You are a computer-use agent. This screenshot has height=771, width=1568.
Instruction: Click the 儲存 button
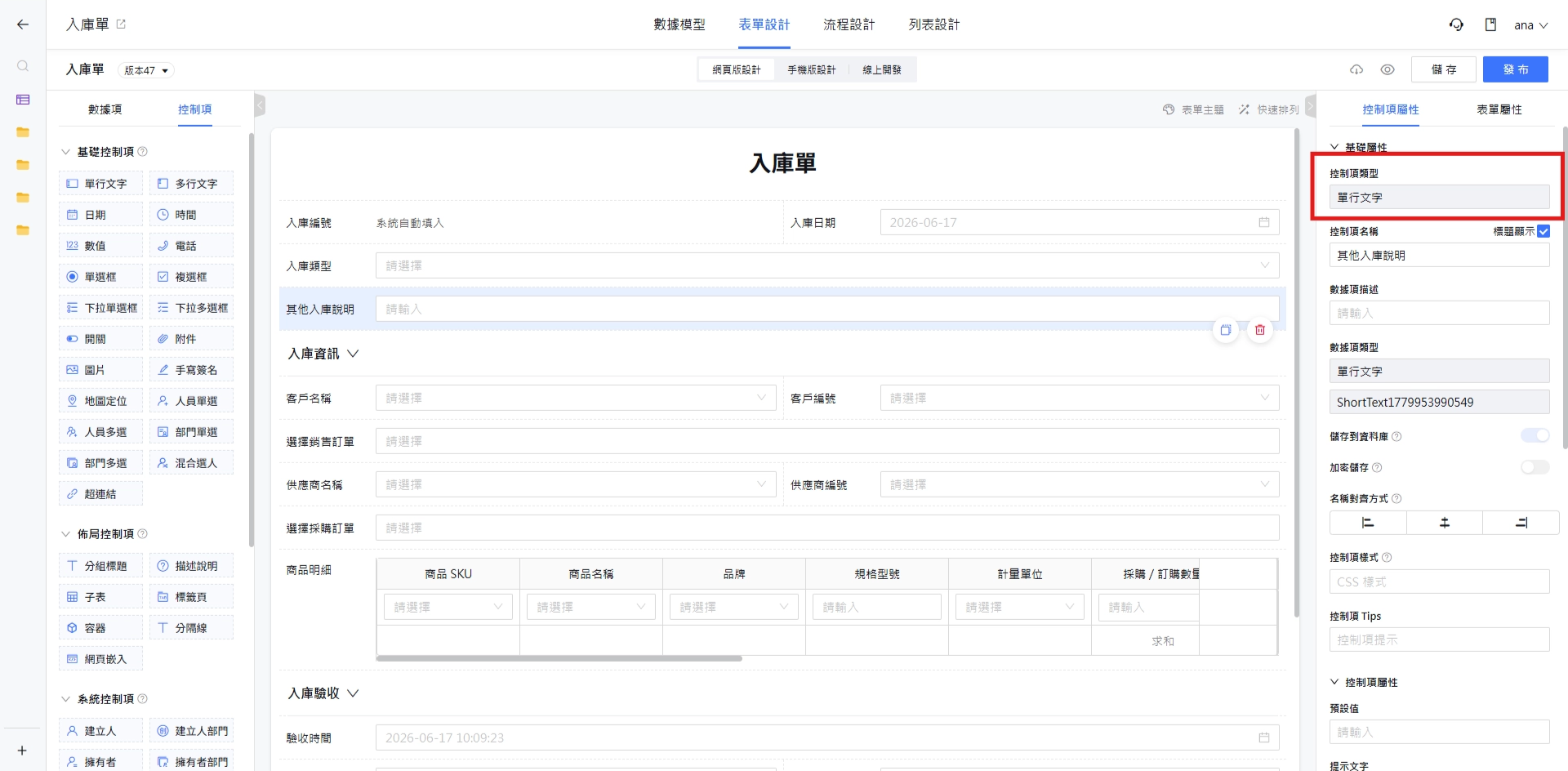pyautogui.click(x=1444, y=69)
